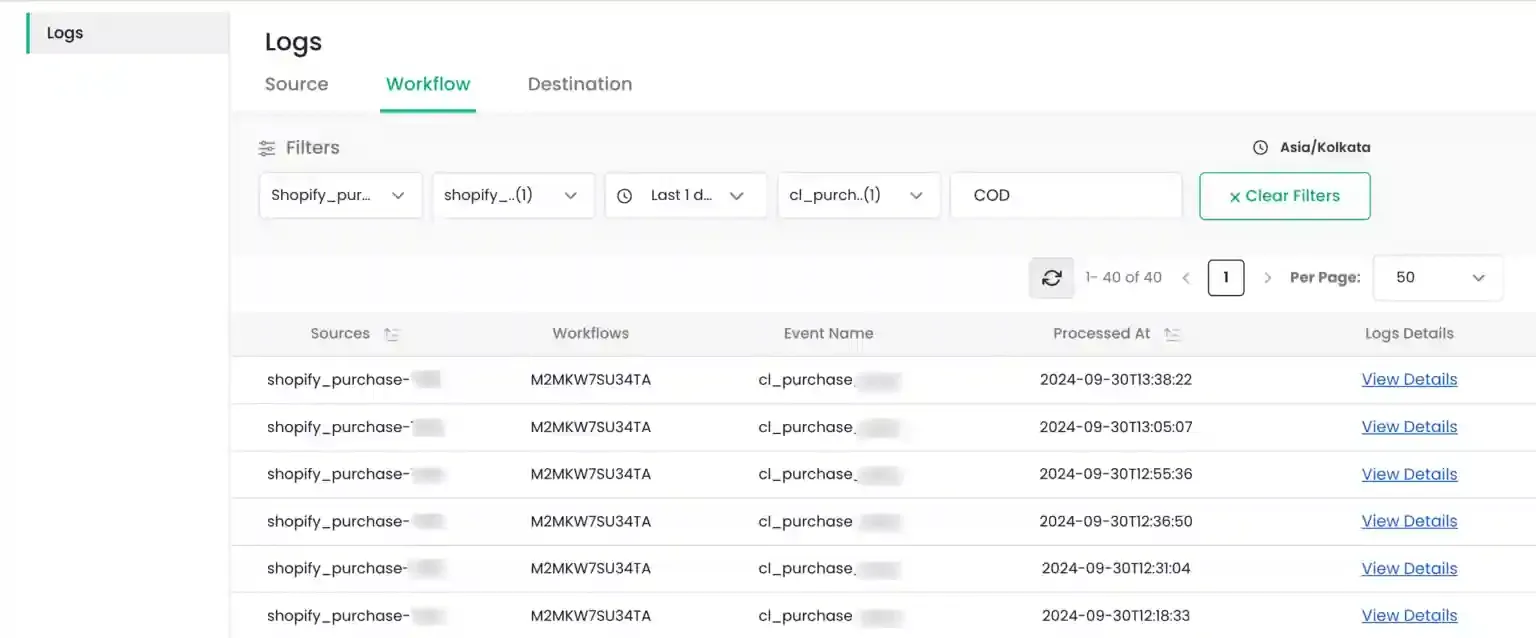Click timestamp 2024-09-30T12:31:04

tap(1116, 569)
